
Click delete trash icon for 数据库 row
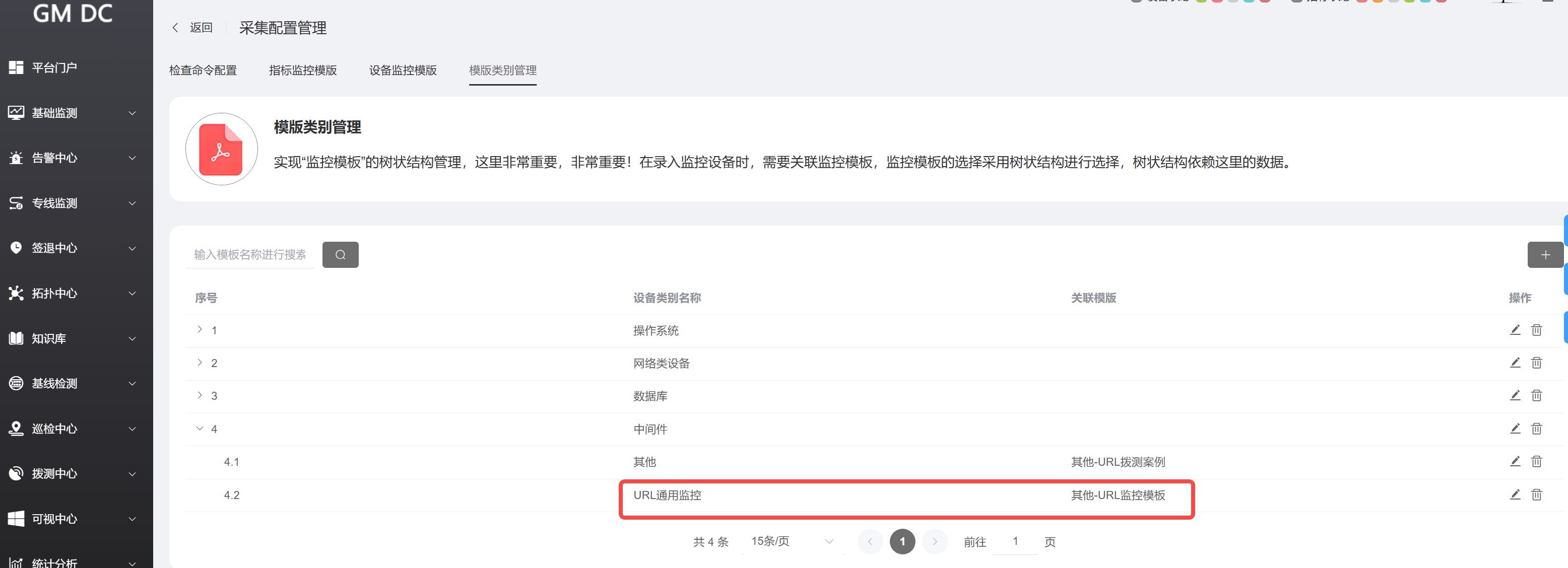1536,395
